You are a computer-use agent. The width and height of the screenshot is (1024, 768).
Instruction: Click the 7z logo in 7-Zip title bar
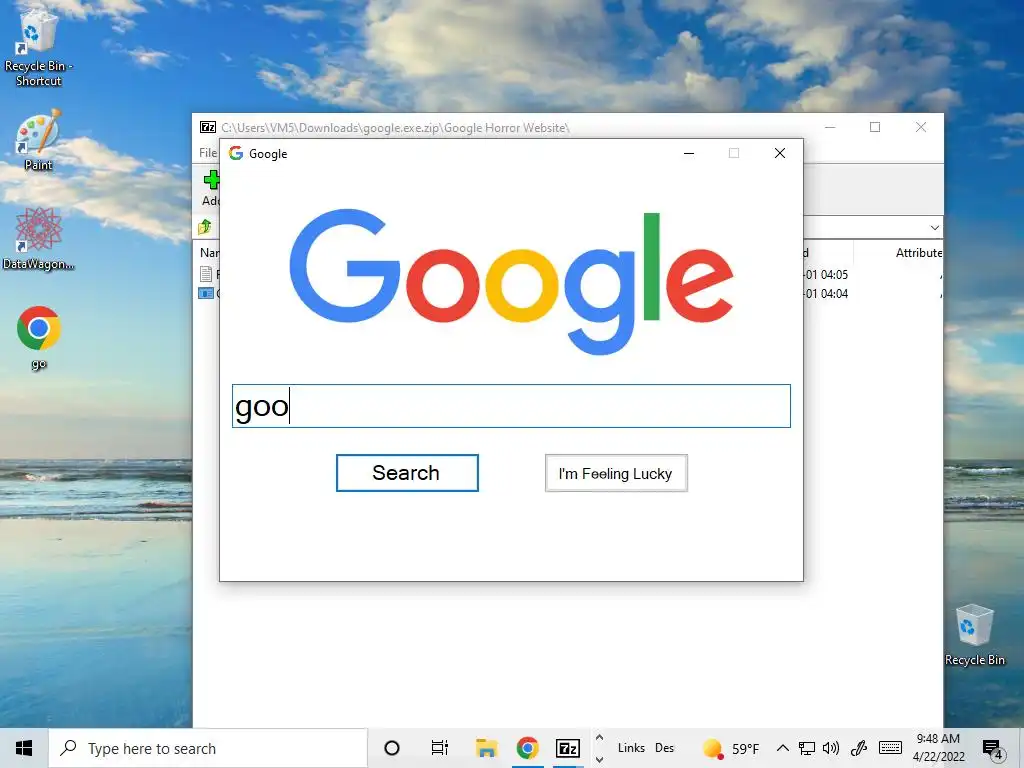(208, 127)
